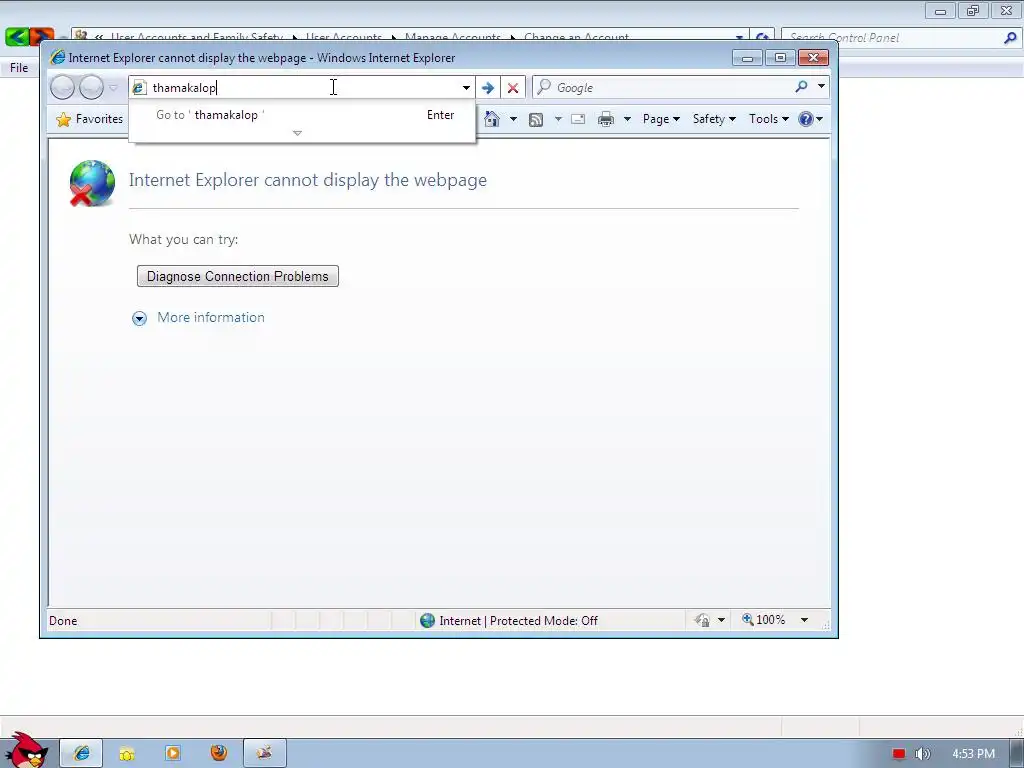Screen dimensions: 1024x768
Task: Open the zoom level dropdown arrow
Action: 805,620
